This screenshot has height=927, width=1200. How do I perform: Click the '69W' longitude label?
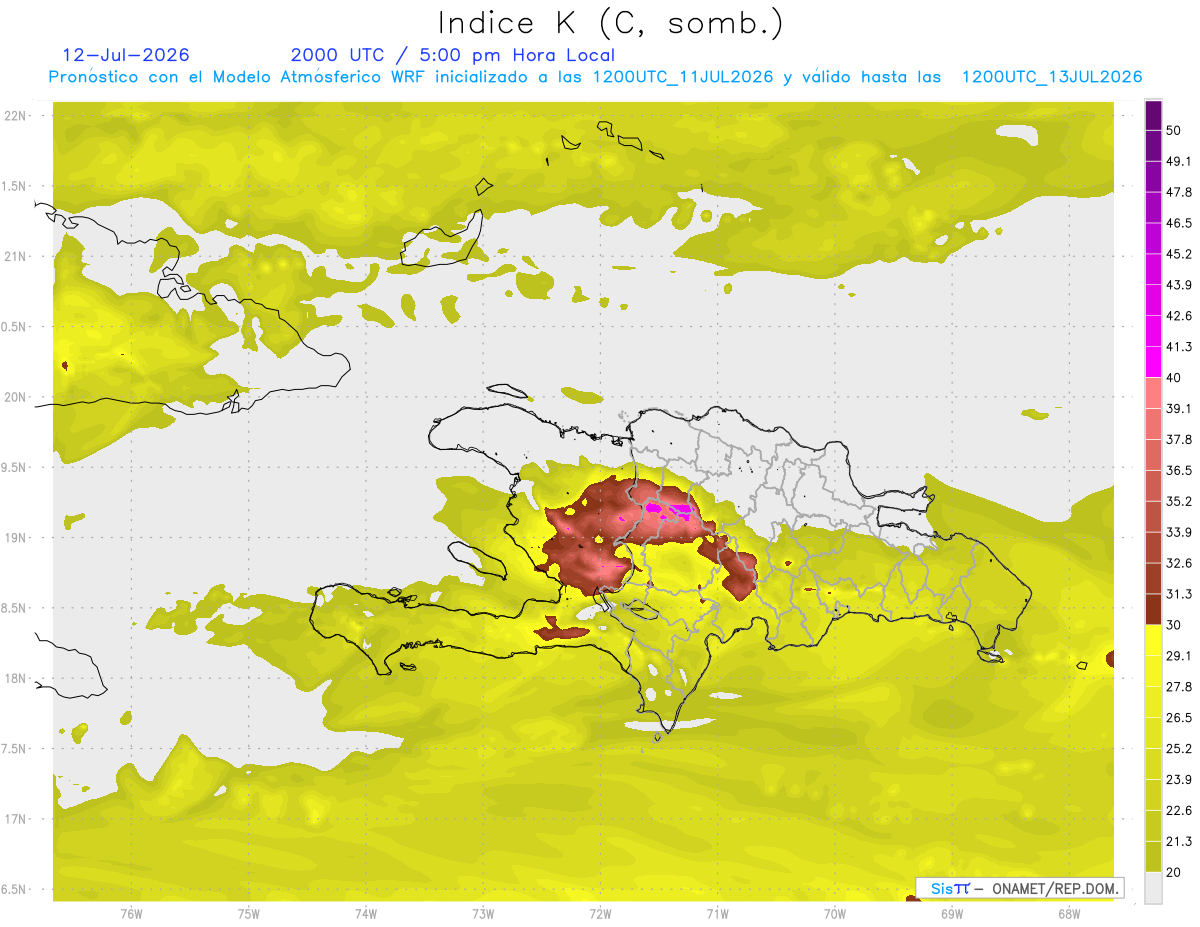pyautogui.click(x=952, y=913)
